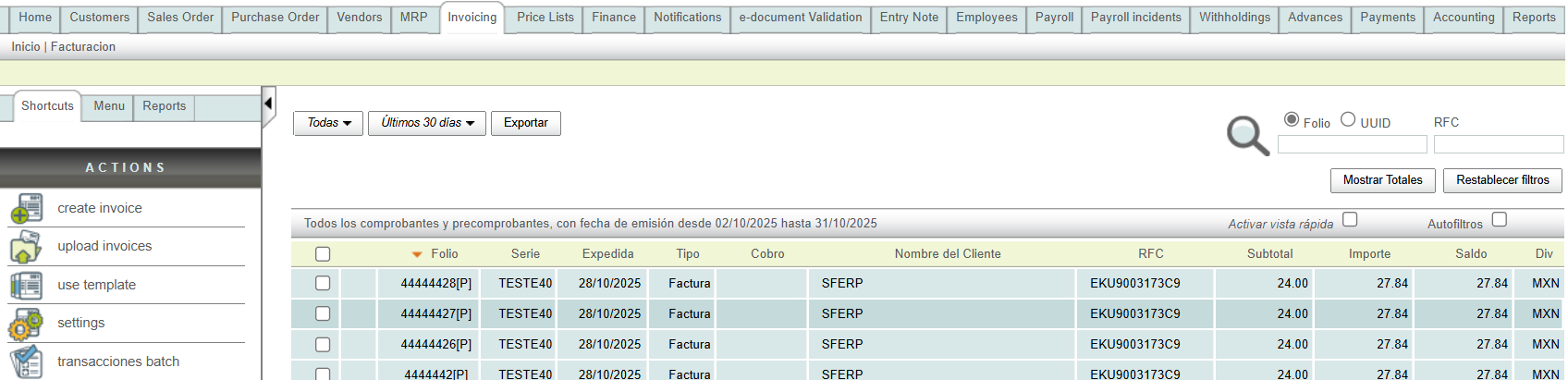Click the use template icon
This screenshot has width=1568, height=380.
coord(26,286)
